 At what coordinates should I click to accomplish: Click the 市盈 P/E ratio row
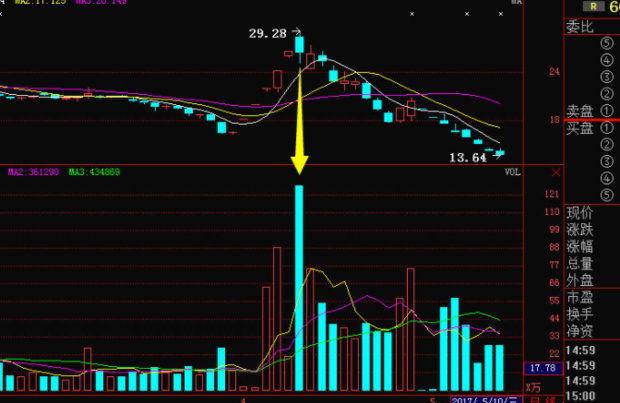(x=580, y=297)
